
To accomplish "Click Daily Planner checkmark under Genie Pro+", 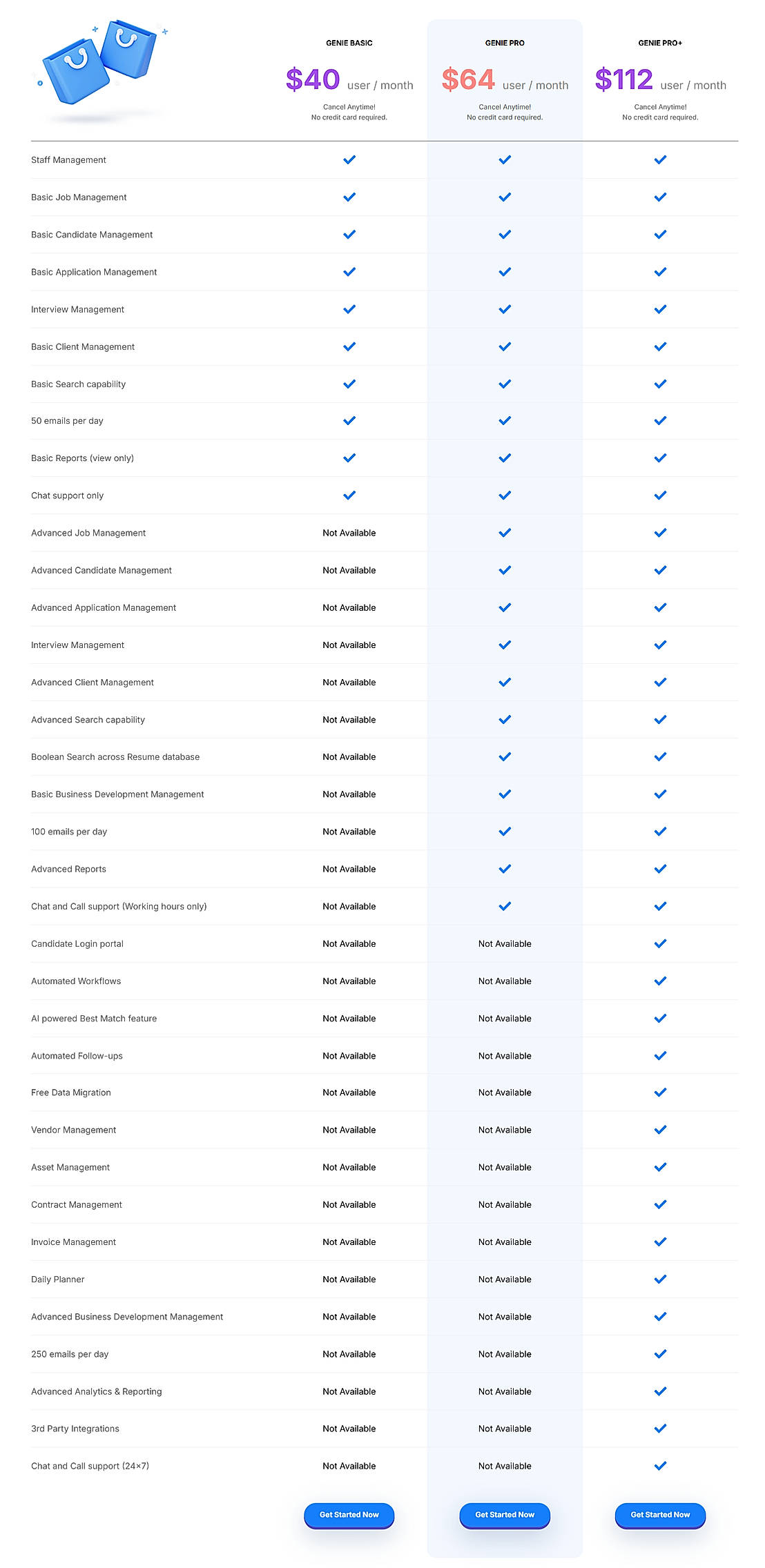I will 660,1279.
